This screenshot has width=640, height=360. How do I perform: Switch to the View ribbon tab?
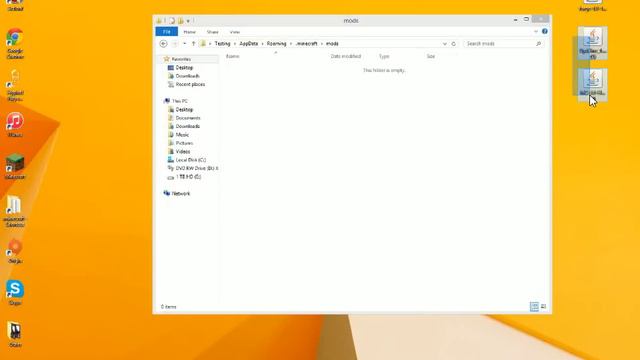(x=235, y=32)
